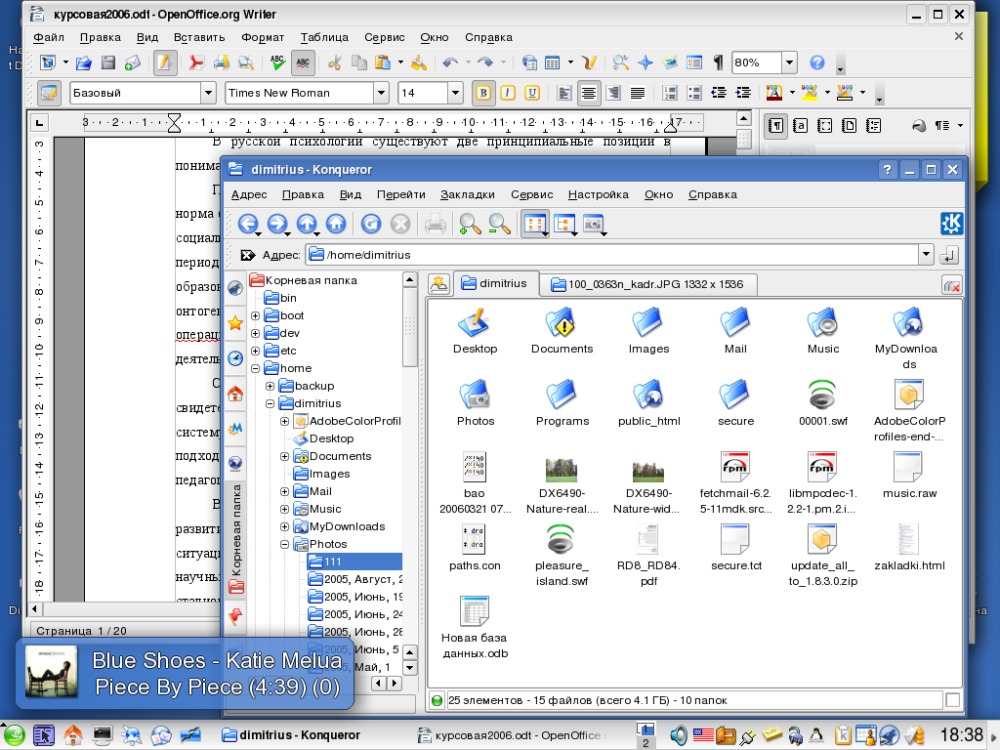
Task: Open the Documents folder icon
Action: pyautogui.click(x=562, y=331)
